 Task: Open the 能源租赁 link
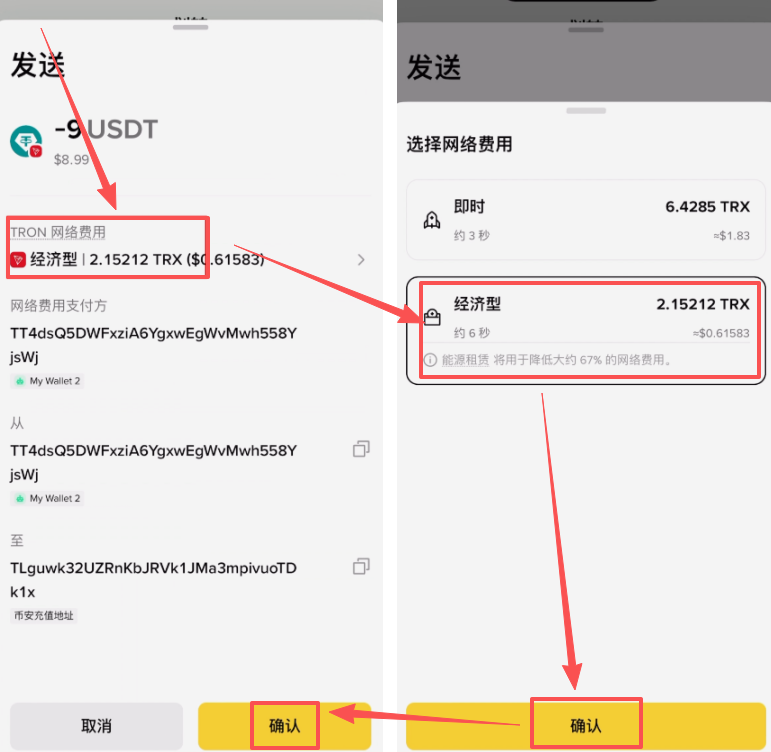(x=465, y=359)
